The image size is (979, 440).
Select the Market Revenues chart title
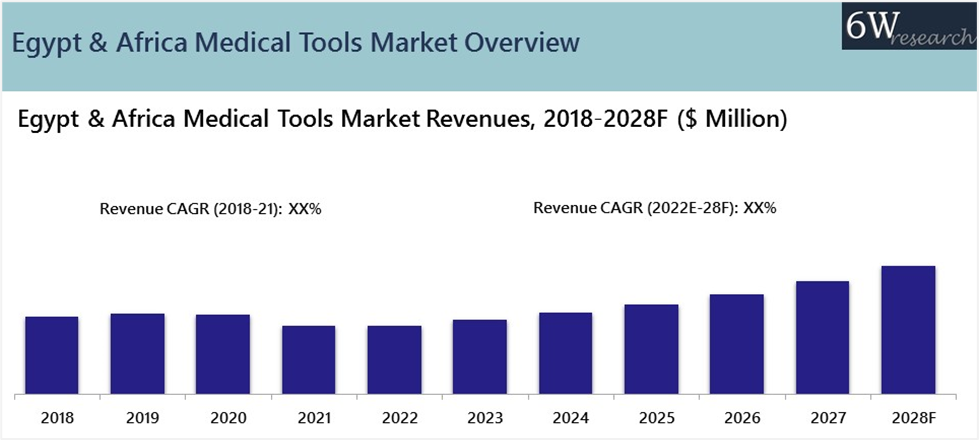(x=403, y=120)
